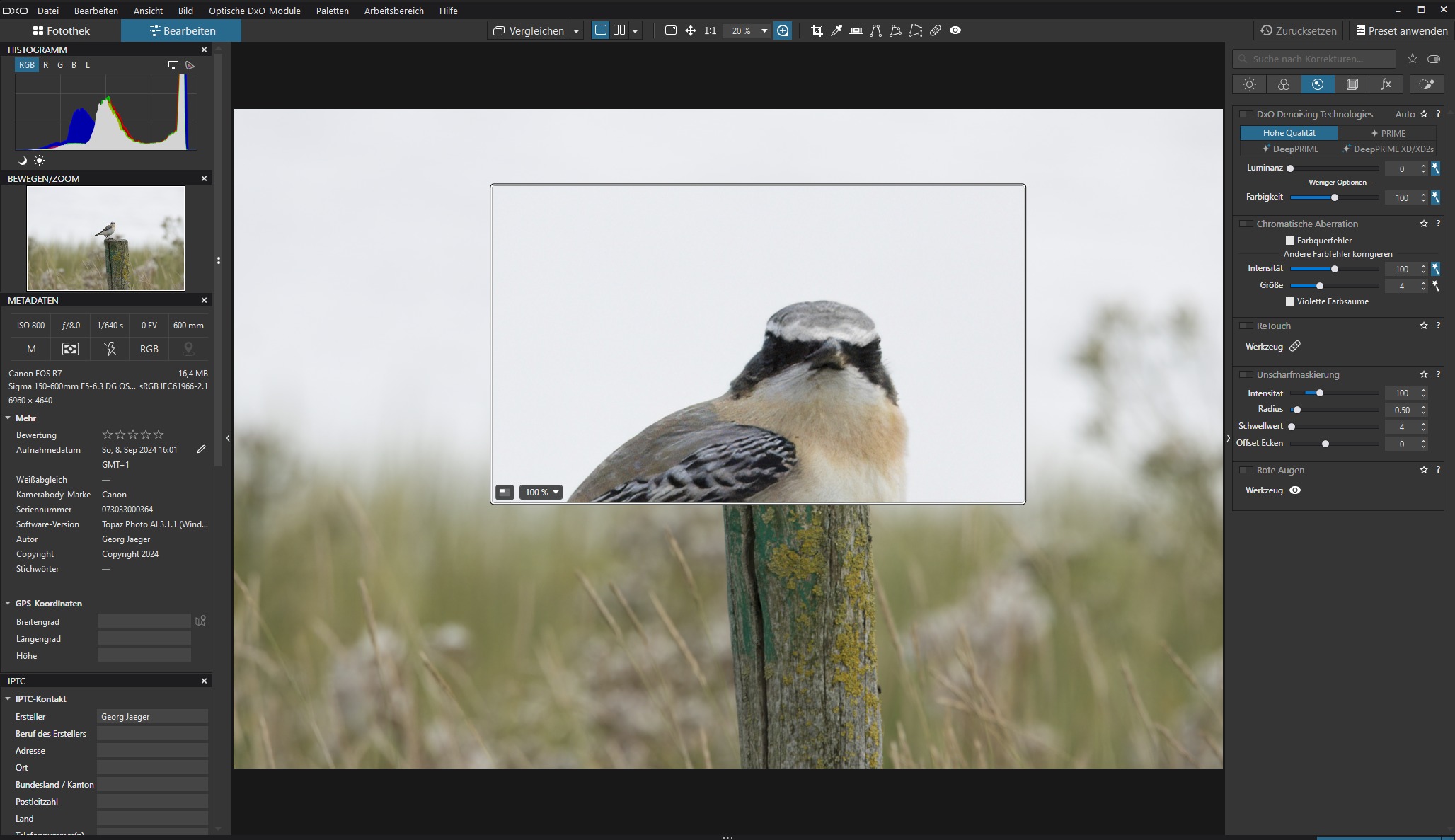Open the Vergleichen dropdown arrow
This screenshot has width=1455, height=840.
point(576,30)
